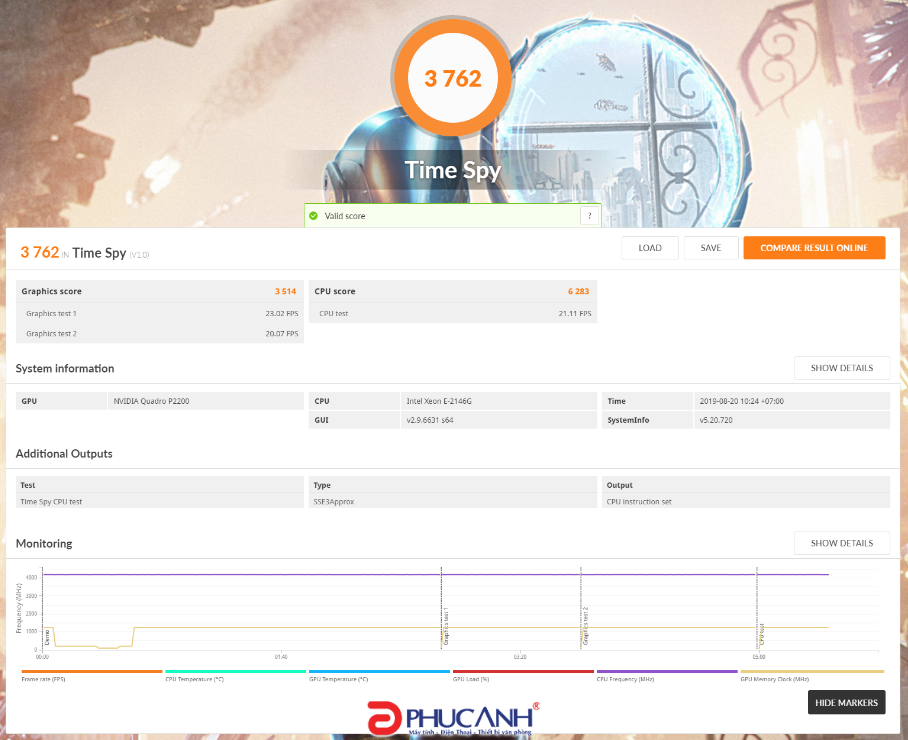Select the SystemInfo version 'v5.20.720'
Viewport: 908px width, 740px height.
click(716, 420)
